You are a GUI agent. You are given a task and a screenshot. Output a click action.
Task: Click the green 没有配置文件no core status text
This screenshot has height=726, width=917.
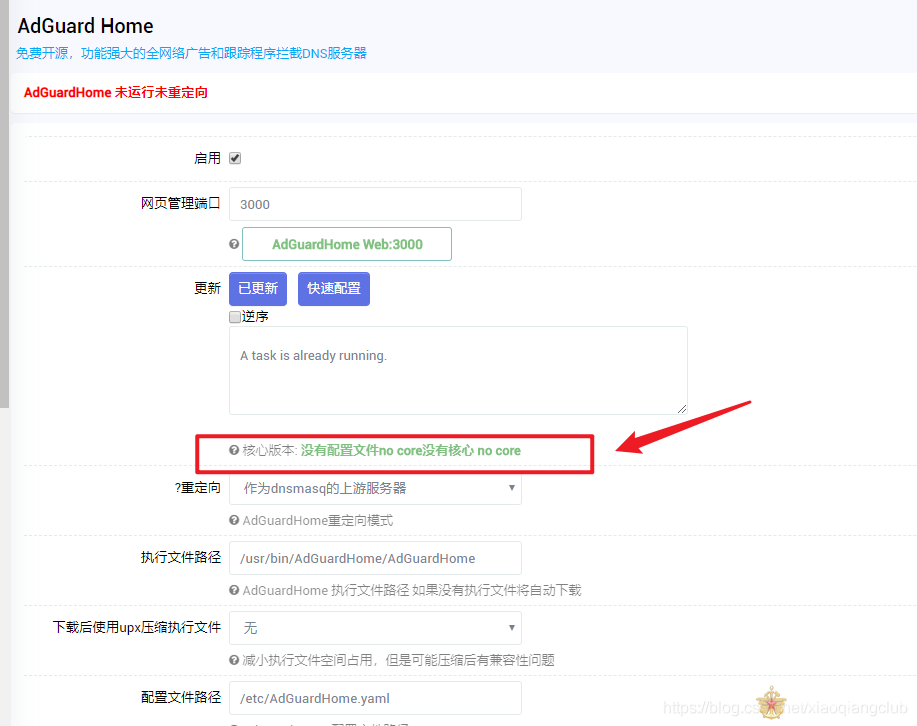tap(411, 450)
